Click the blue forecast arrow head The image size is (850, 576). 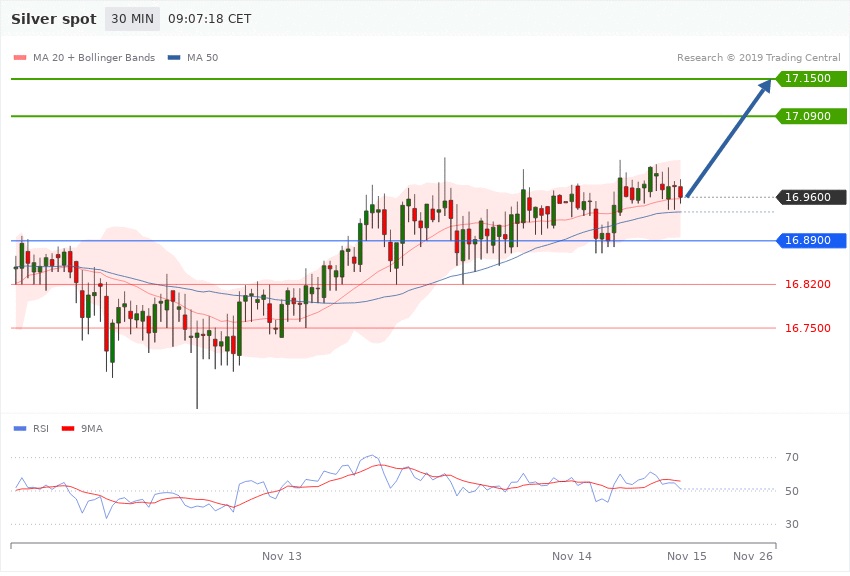tap(764, 87)
